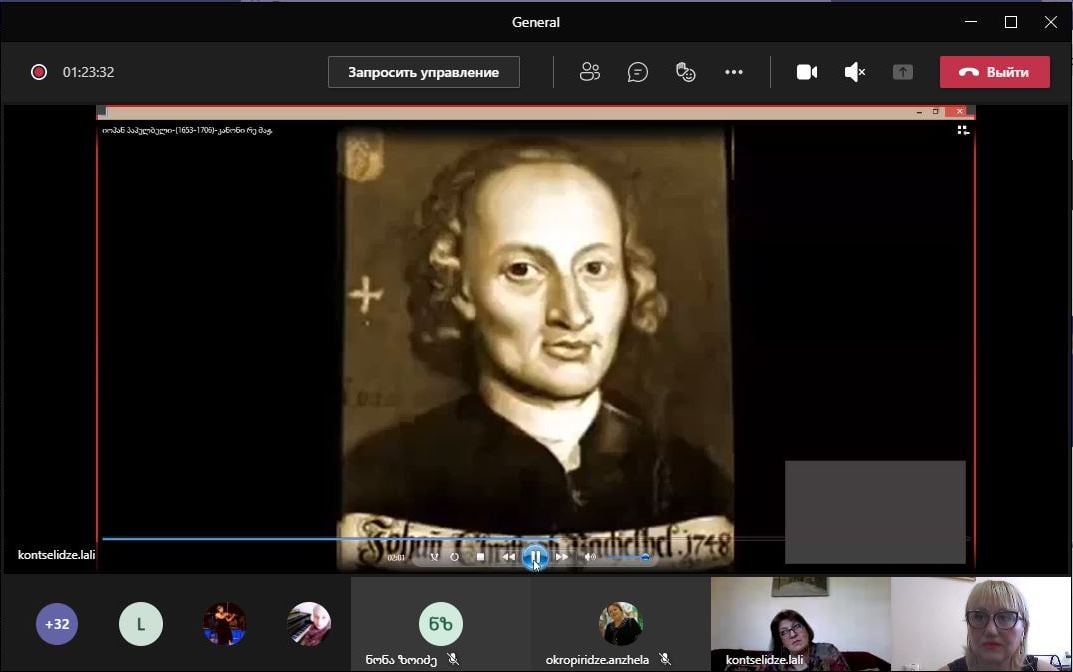Click the kontselidze.lali presenter label

click(x=56, y=555)
